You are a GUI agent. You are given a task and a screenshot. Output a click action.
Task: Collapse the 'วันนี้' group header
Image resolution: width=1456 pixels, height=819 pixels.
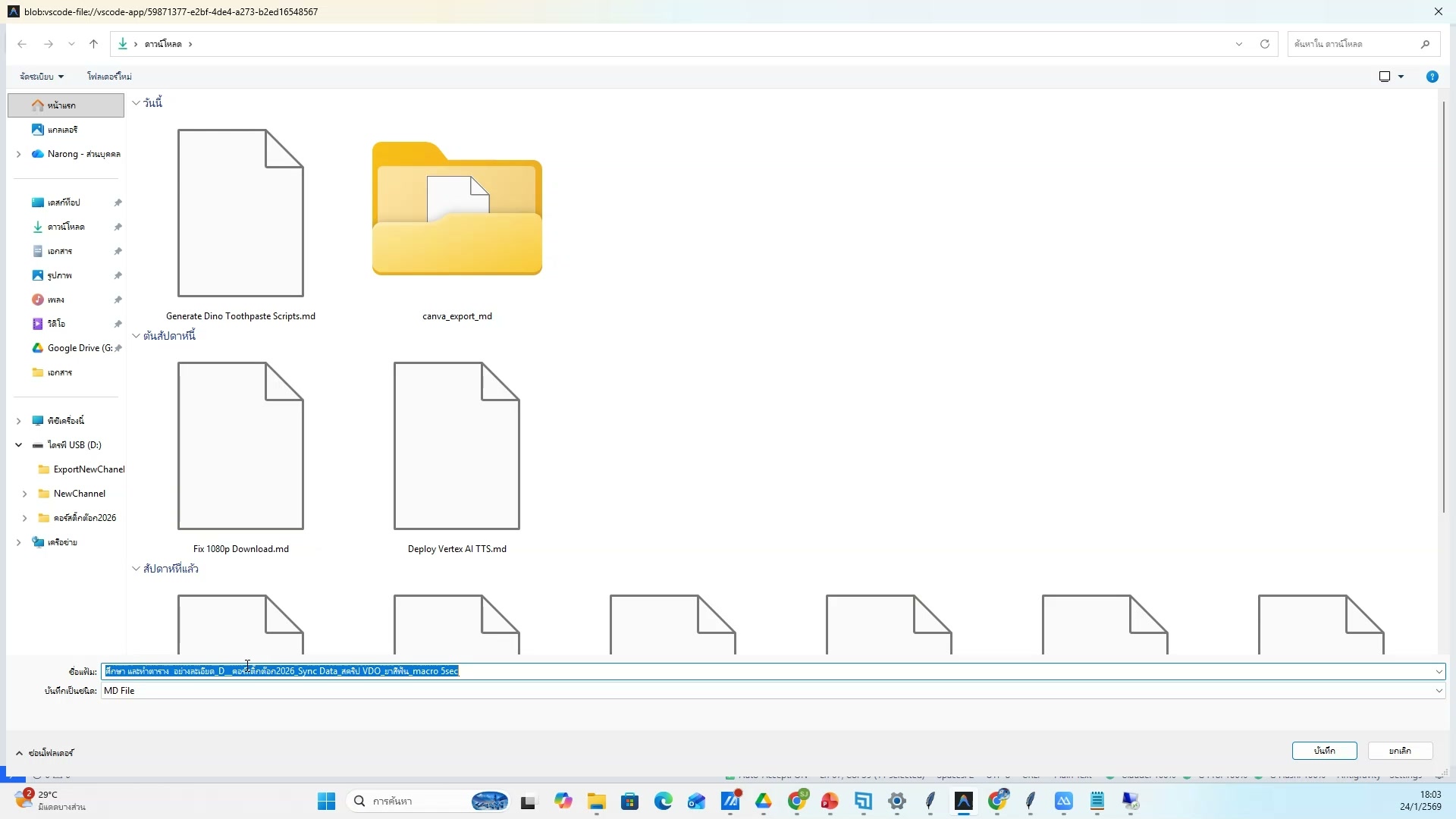click(x=136, y=103)
